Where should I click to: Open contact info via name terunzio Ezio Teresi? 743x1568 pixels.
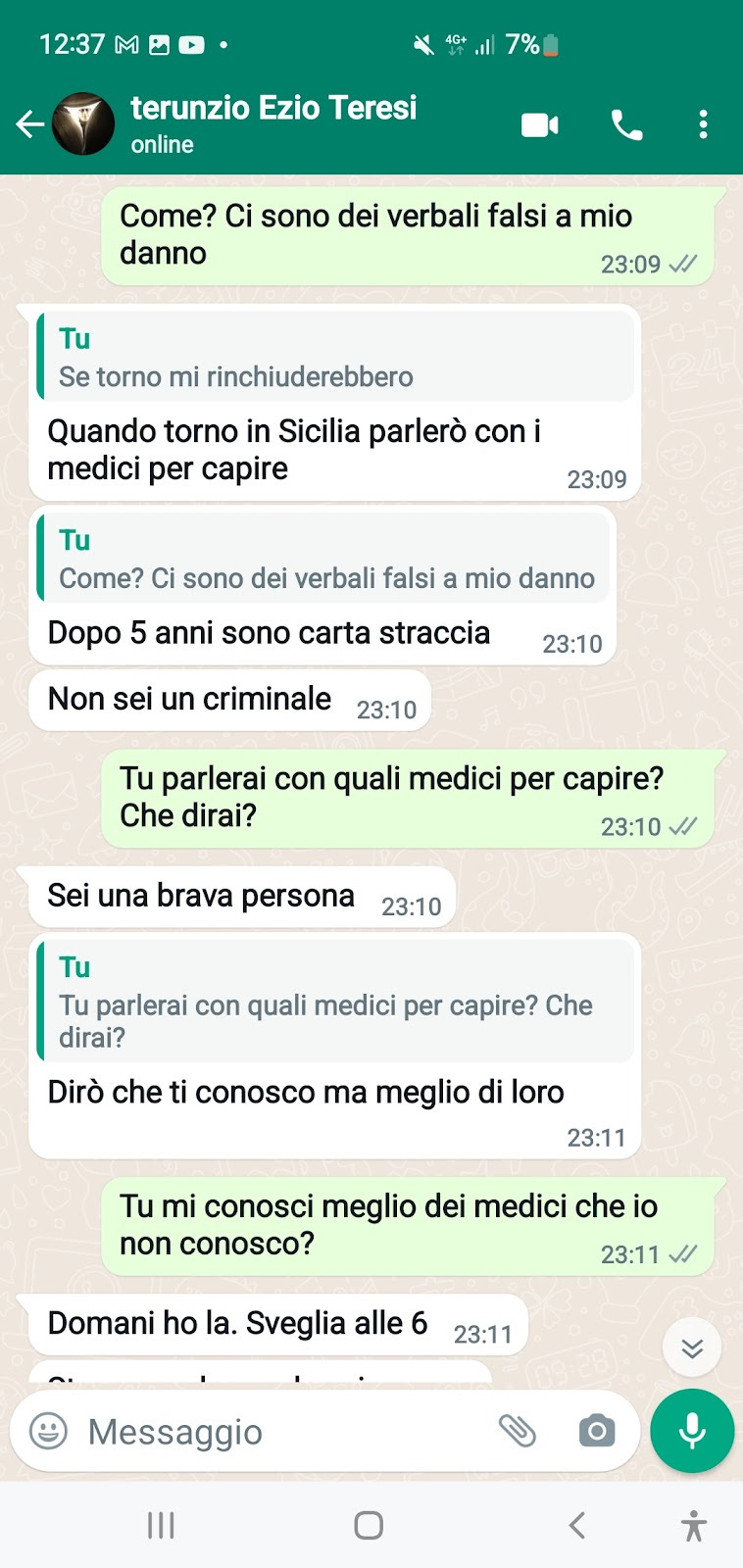[x=273, y=107]
